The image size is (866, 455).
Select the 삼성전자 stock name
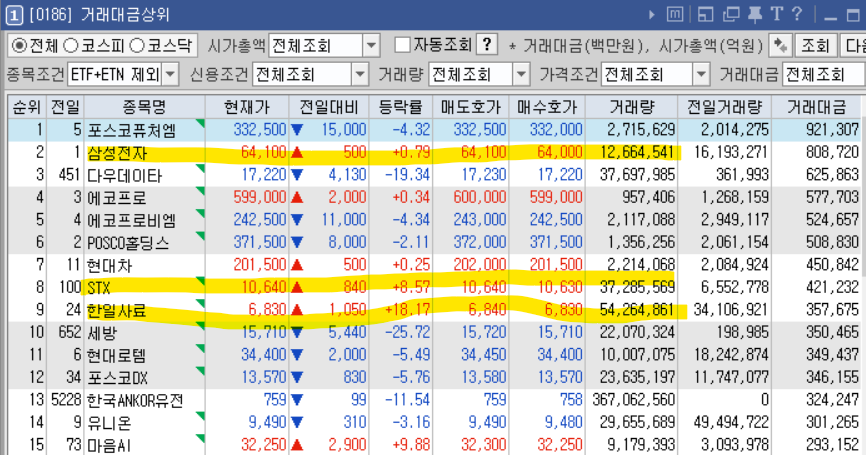(x=117, y=153)
